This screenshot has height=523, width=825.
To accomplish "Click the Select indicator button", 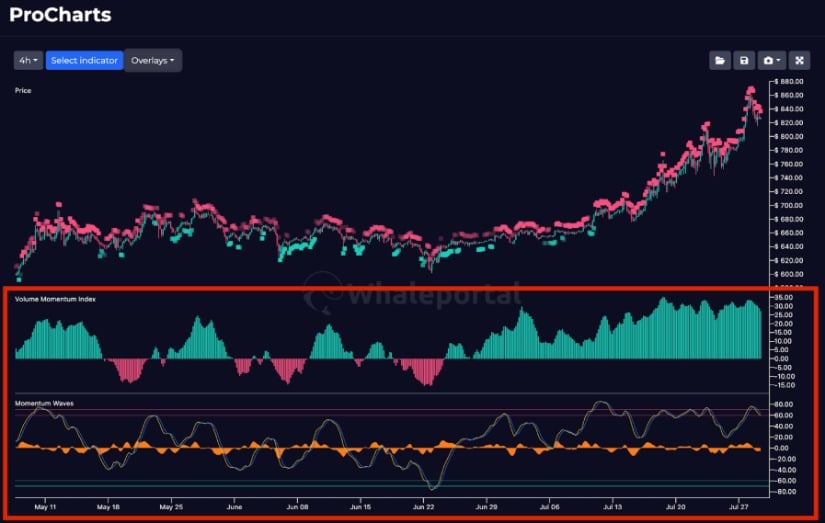I will (84, 61).
